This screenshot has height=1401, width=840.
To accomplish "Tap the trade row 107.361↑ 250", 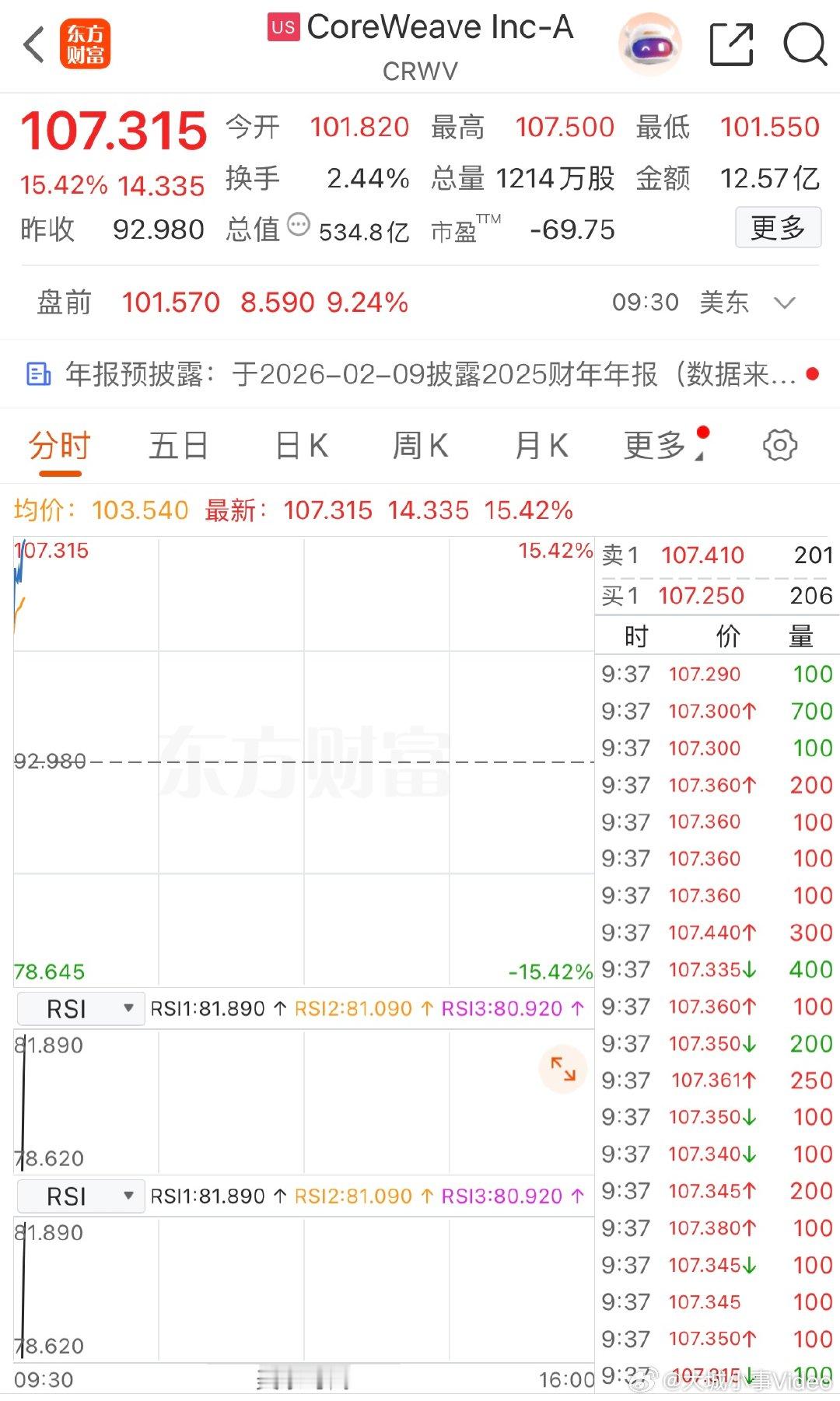I will click(x=717, y=1081).
